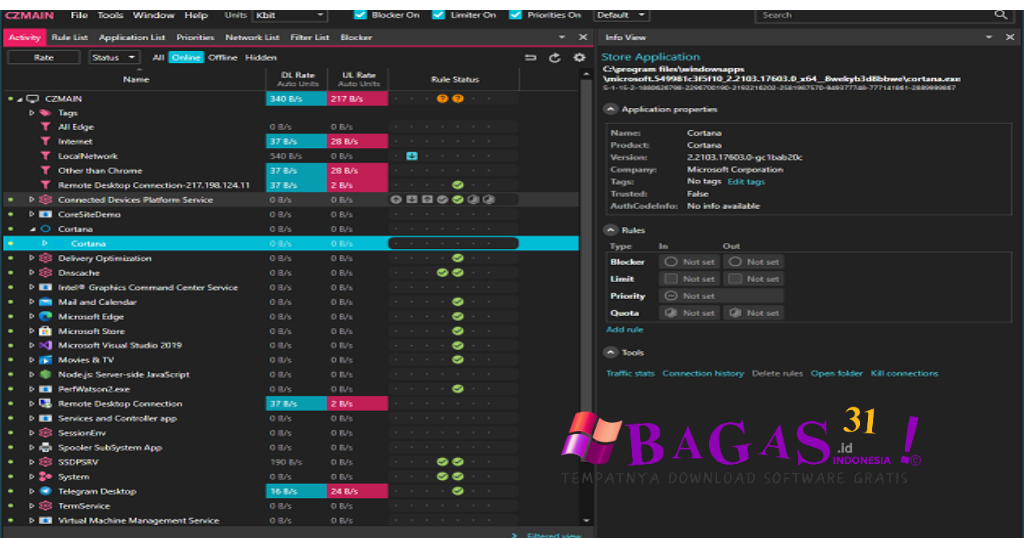Collapse Application properties section

tap(611, 109)
